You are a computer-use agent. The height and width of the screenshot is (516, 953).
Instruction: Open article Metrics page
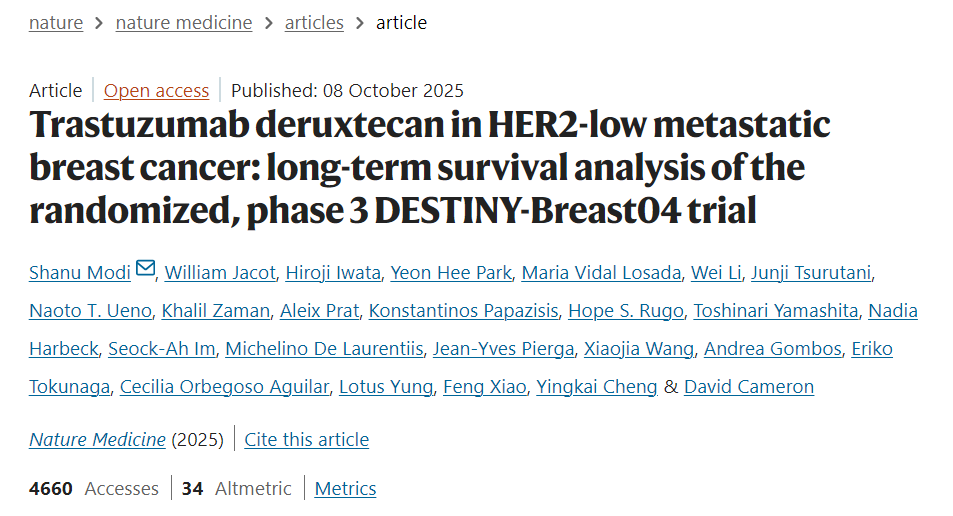pyautogui.click(x=345, y=488)
